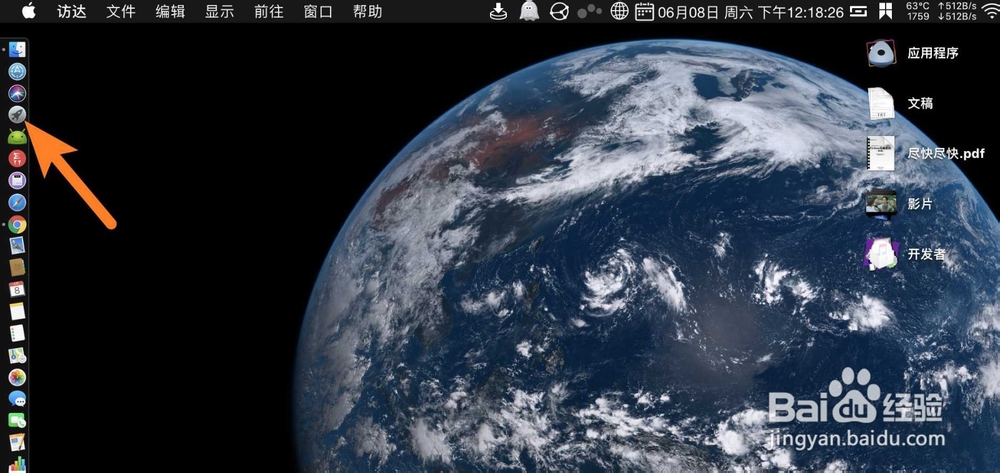Open the red round app icon in Dock

pos(17,159)
